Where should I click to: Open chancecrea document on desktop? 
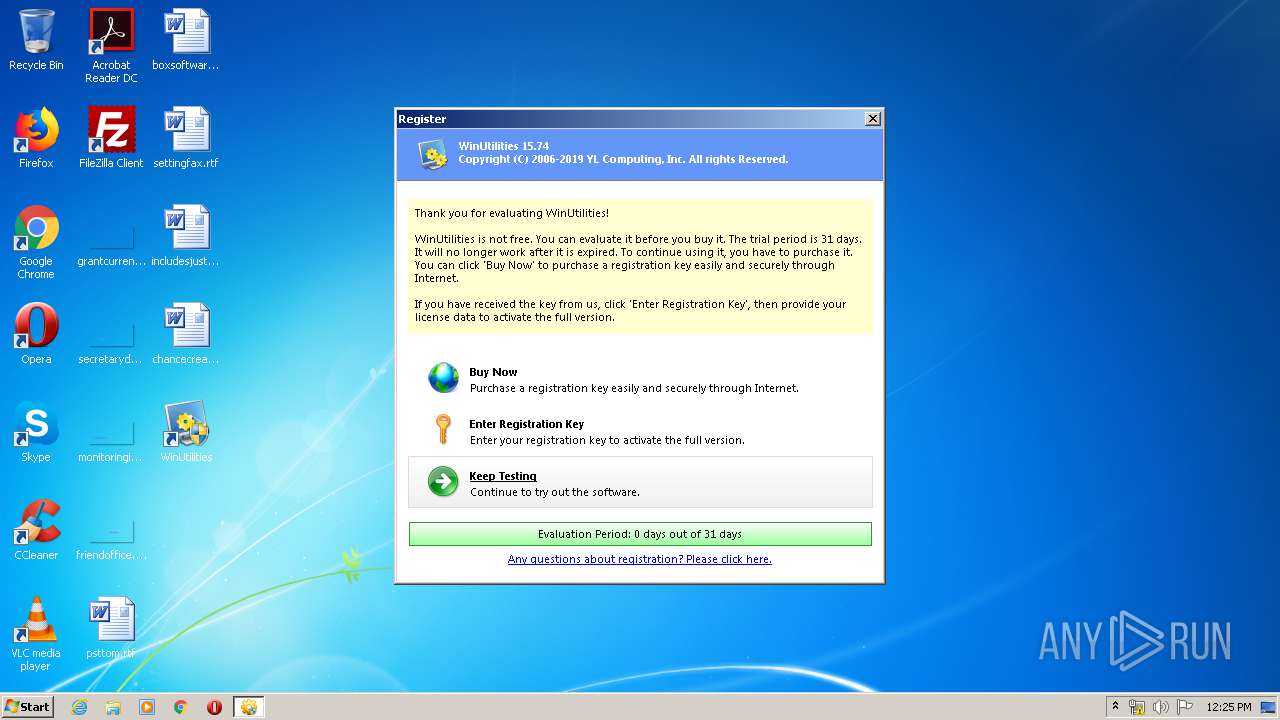pyautogui.click(x=186, y=334)
